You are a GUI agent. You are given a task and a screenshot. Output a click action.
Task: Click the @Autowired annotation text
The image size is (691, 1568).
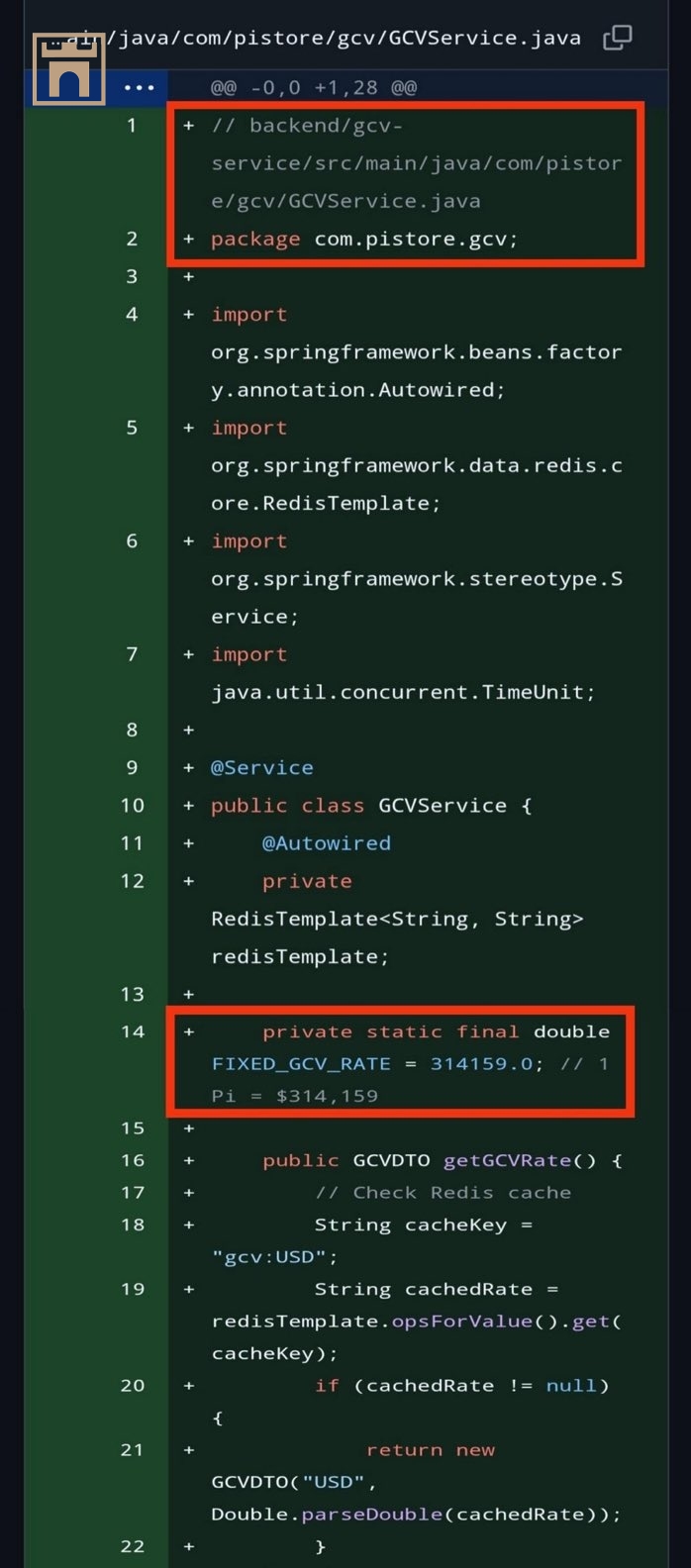tap(326, 842)
